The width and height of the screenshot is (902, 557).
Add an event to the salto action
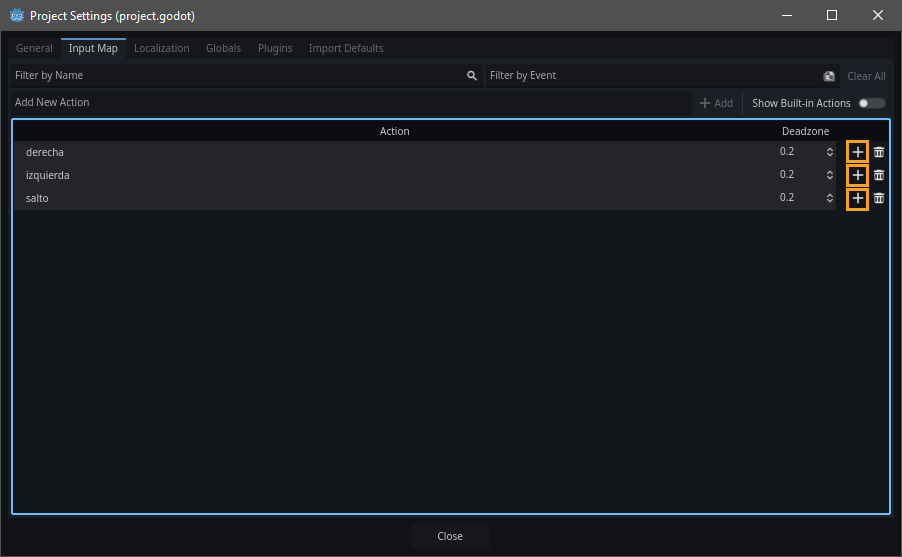[857, 198]
